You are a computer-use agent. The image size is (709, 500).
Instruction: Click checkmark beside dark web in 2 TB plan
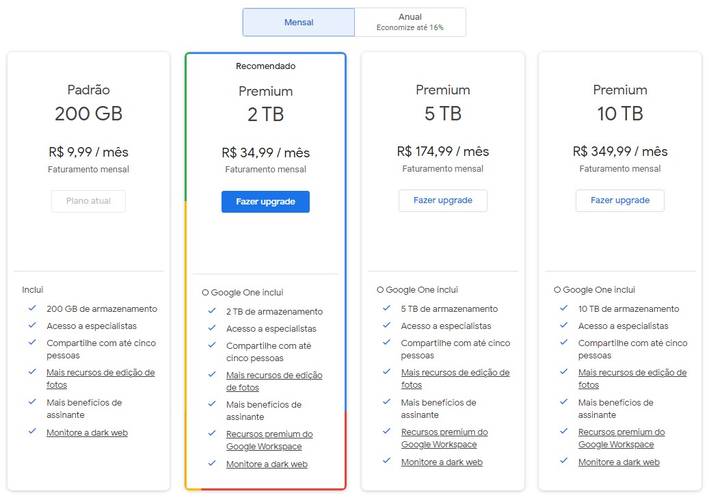[x=212, y=463]
